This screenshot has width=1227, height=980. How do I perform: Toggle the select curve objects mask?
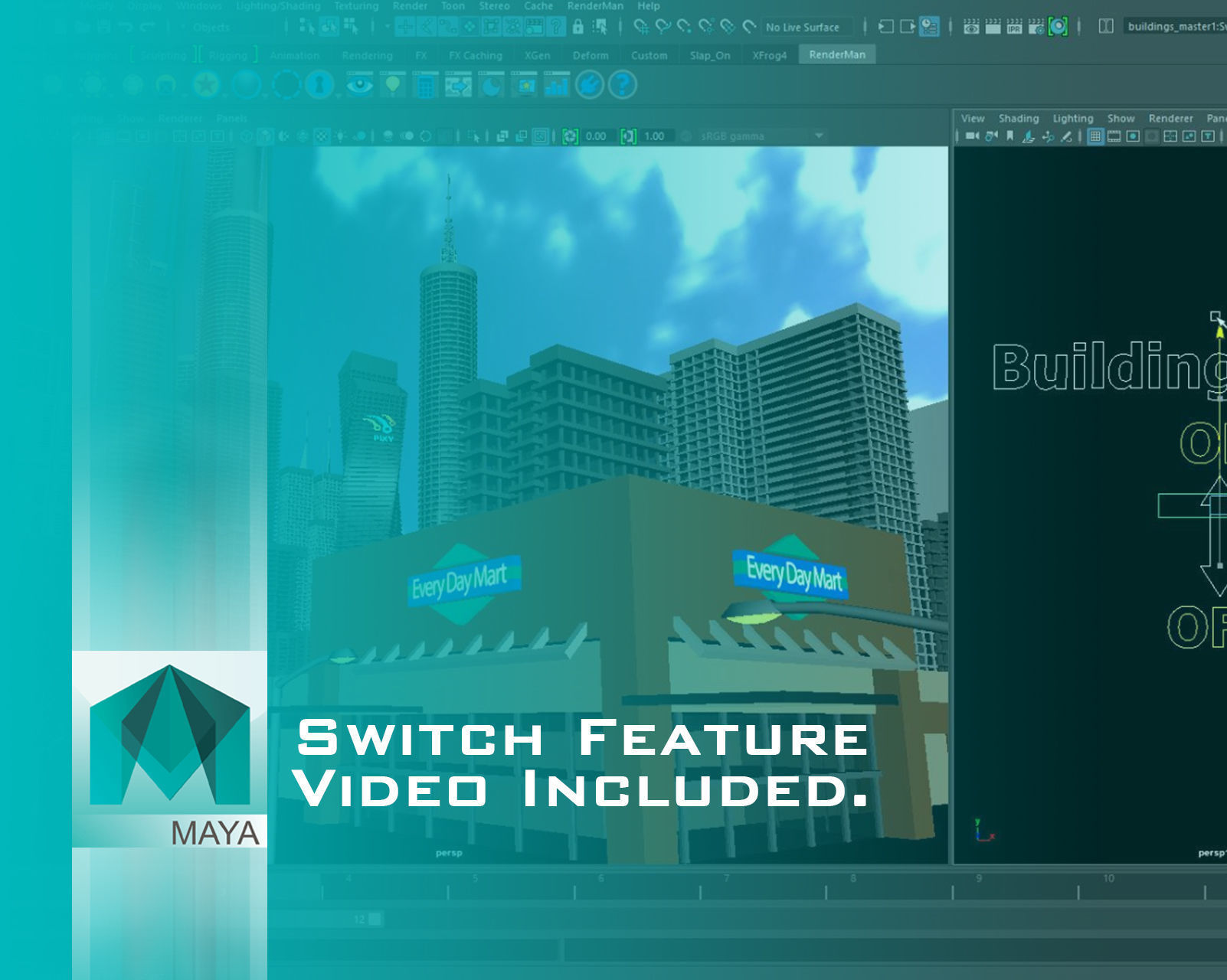[448, 28]
